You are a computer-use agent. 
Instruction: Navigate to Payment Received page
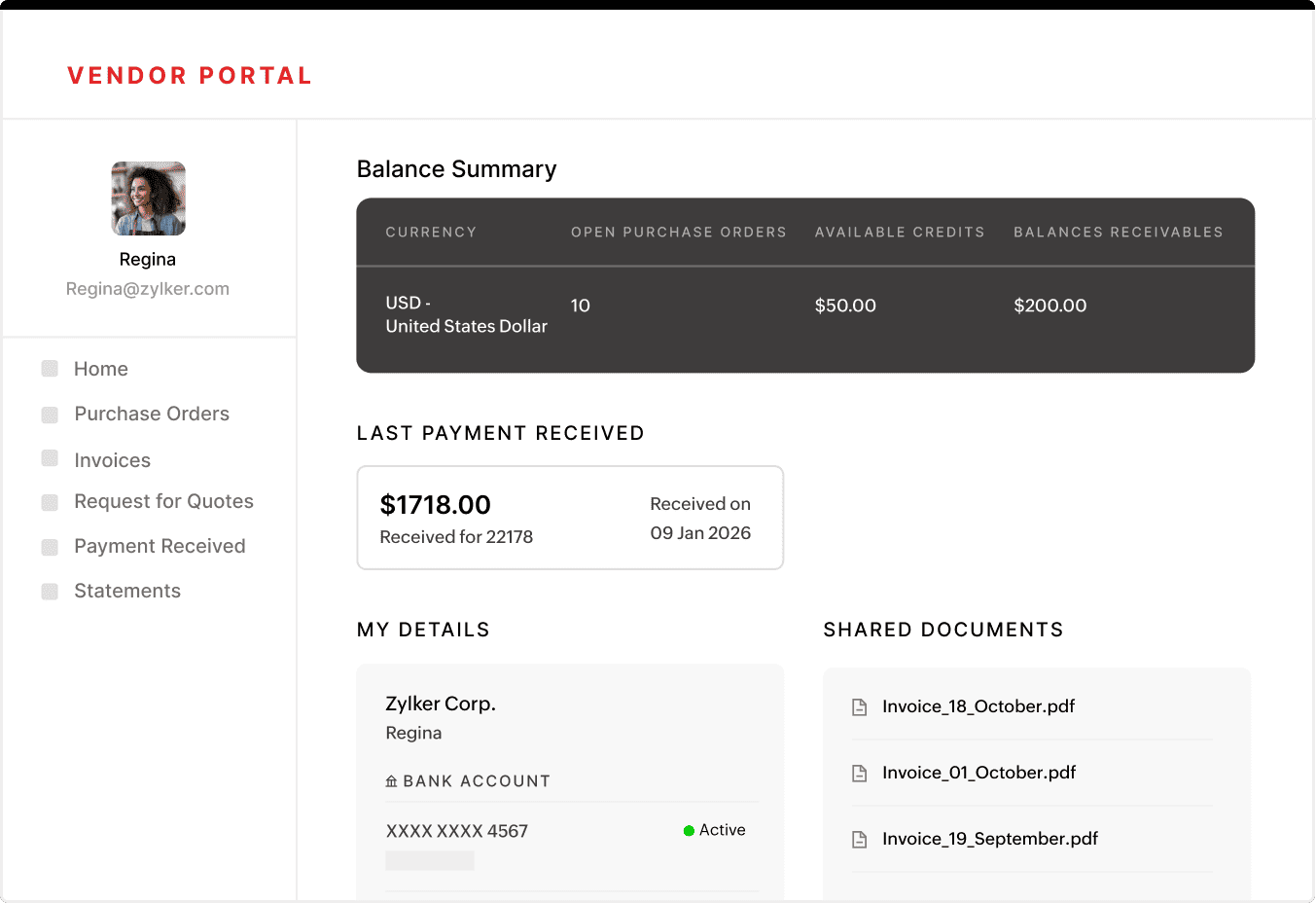(160, 546)
